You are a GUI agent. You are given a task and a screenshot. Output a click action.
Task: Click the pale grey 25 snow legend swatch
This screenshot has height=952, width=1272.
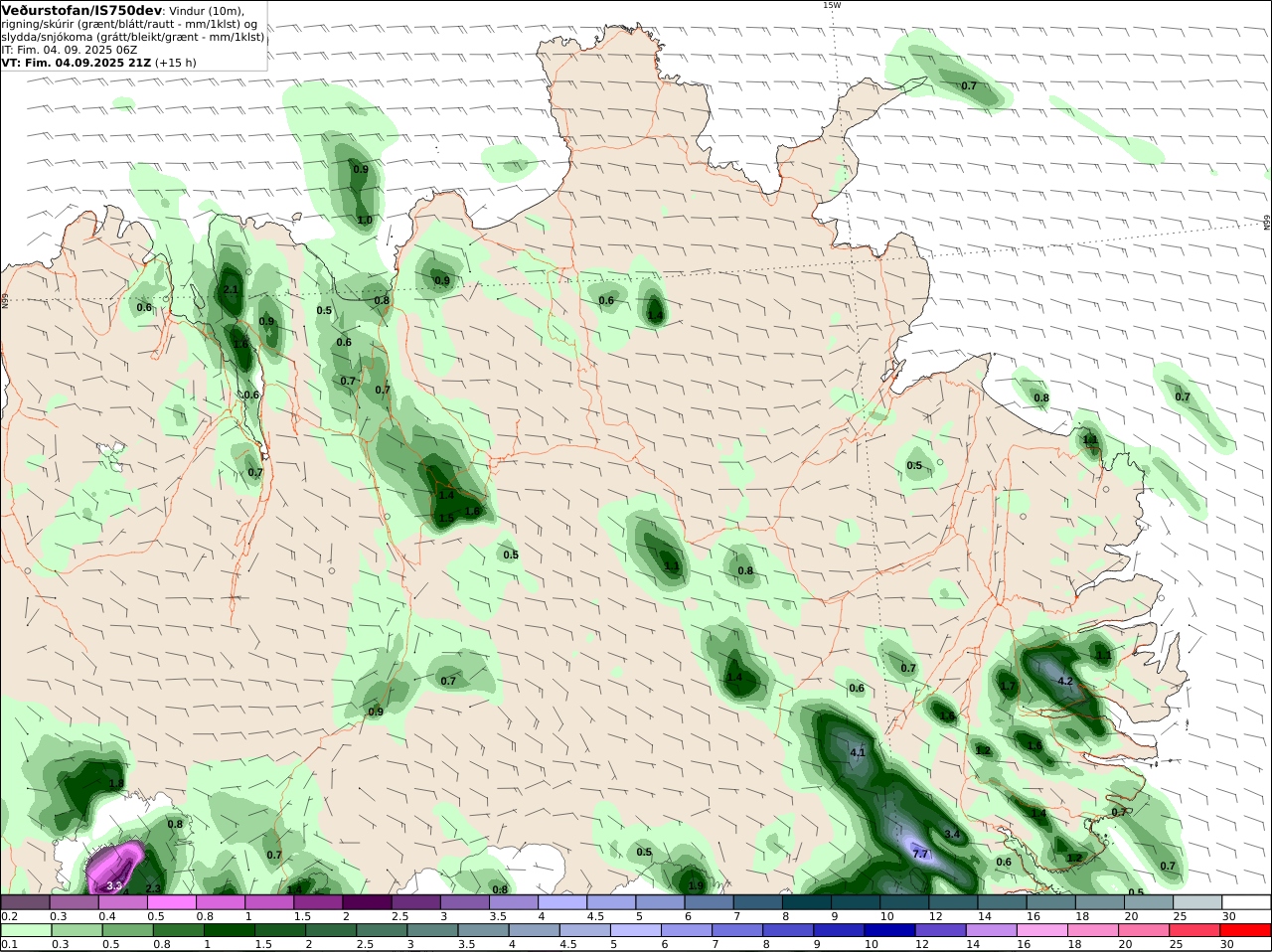point(1197,902)
